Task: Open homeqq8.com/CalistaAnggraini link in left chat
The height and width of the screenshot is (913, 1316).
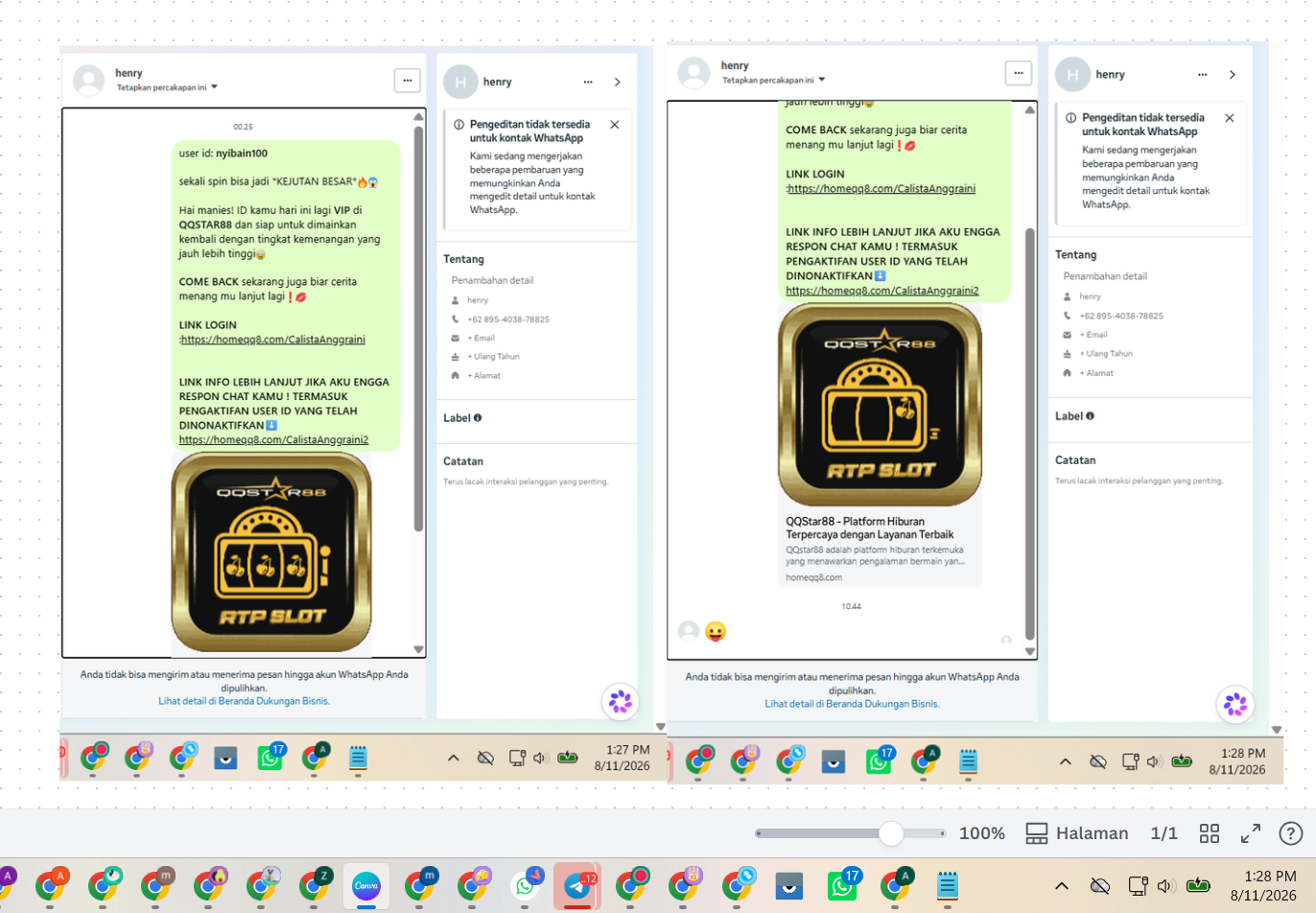Action: (273, 339)
